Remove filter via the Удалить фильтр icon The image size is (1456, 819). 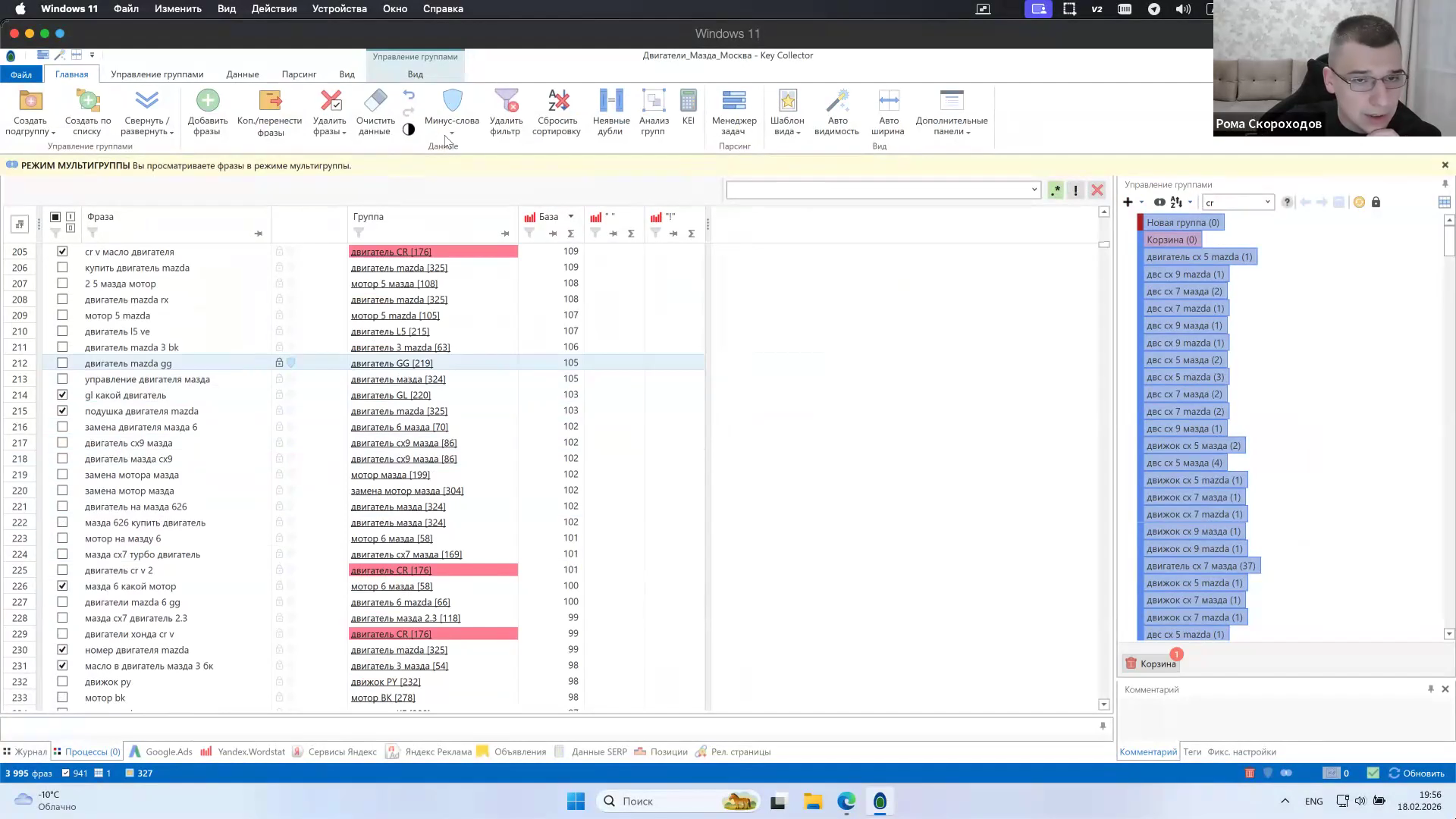[x=506, y=101]
